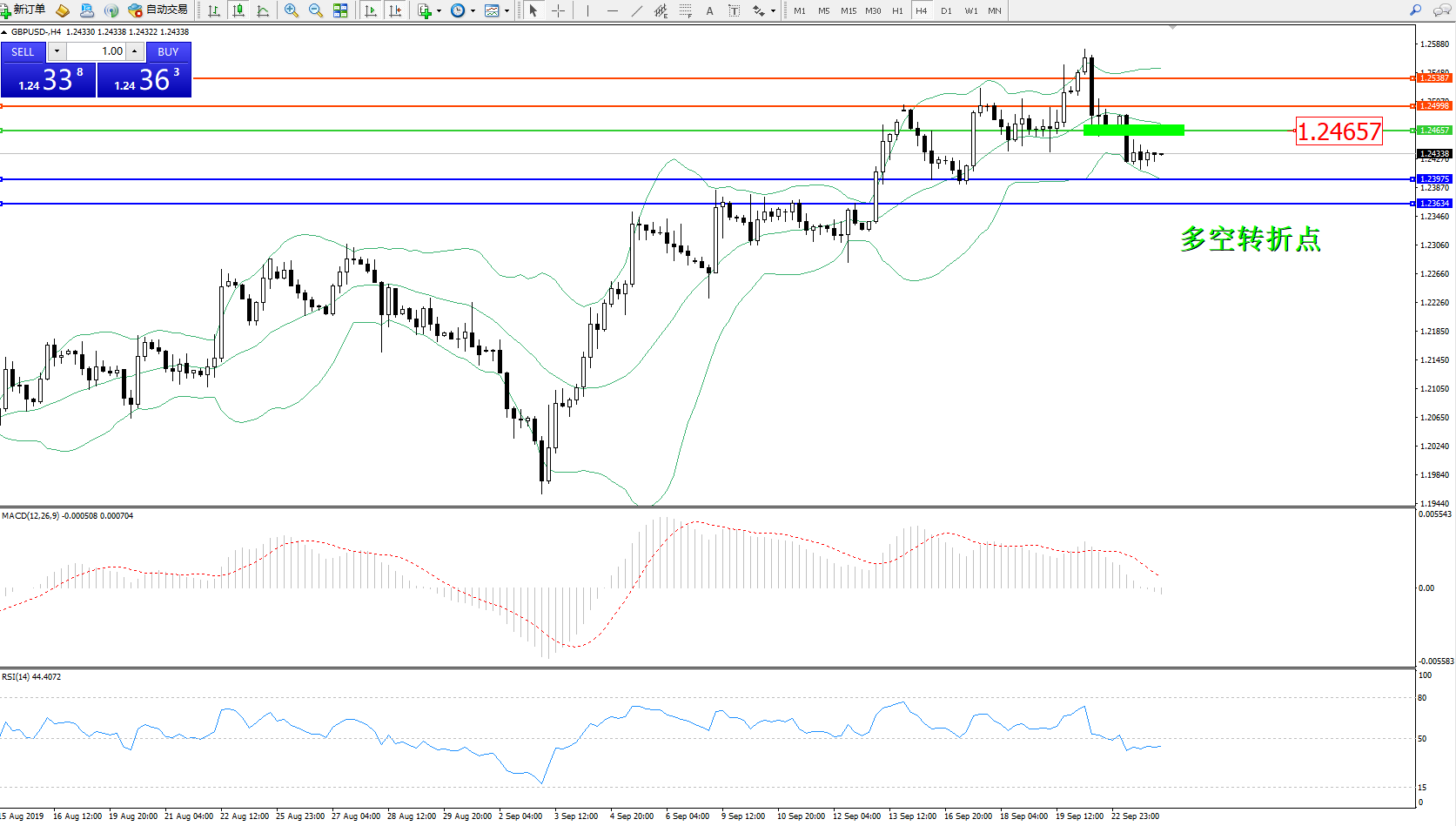The height and width of the screenshot is (826, 1456).
Task: Switch chart to bar chart mode
Action: (213, 10)
